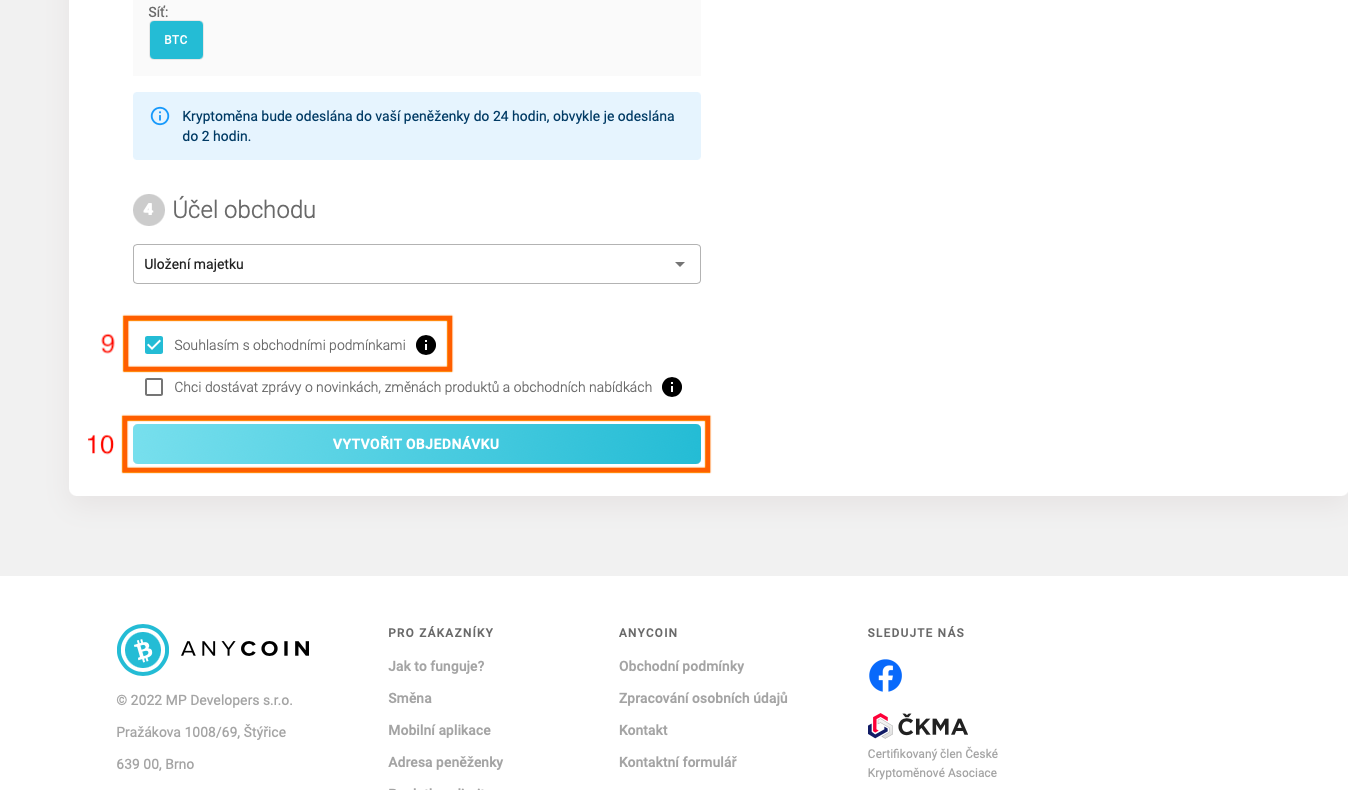
Task: Uncheck Souhlasím s obchodními podmínkami checkbox
Action: [154, 345]
